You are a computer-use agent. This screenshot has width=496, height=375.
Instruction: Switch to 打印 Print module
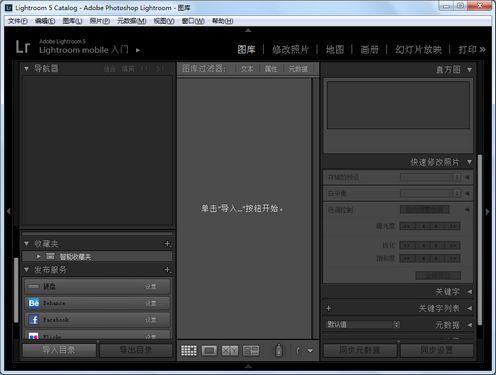click(x=467, y=50)
